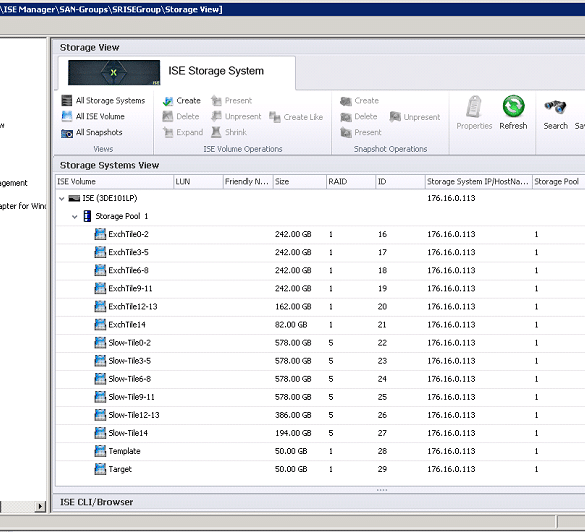This screenshot has height=532, width=585.
Task: Select the ExchTile6-8 volume icon
Action: click(x=100, y=270)
